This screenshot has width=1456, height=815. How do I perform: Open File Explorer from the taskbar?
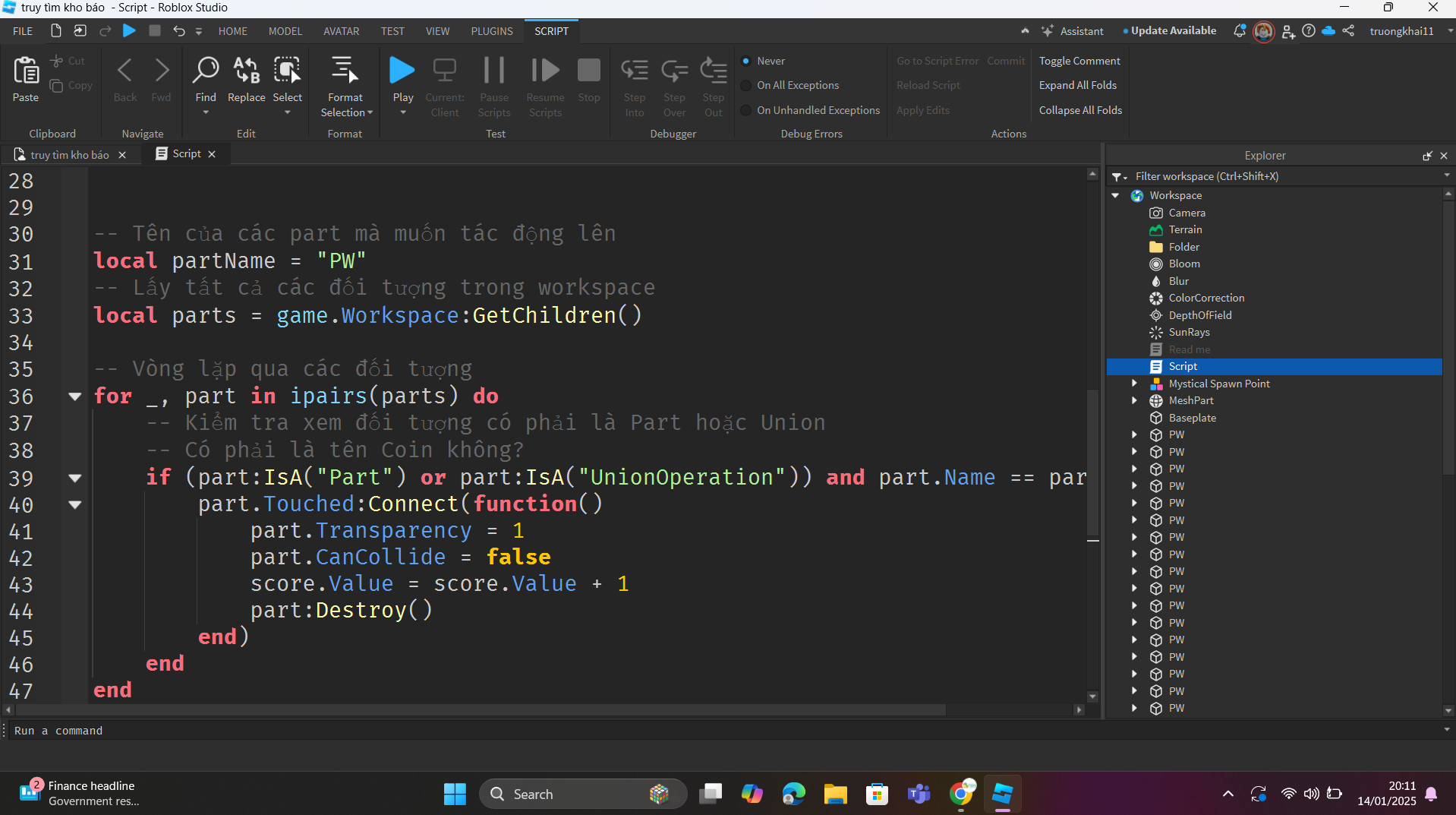click(x=835, y=794)
